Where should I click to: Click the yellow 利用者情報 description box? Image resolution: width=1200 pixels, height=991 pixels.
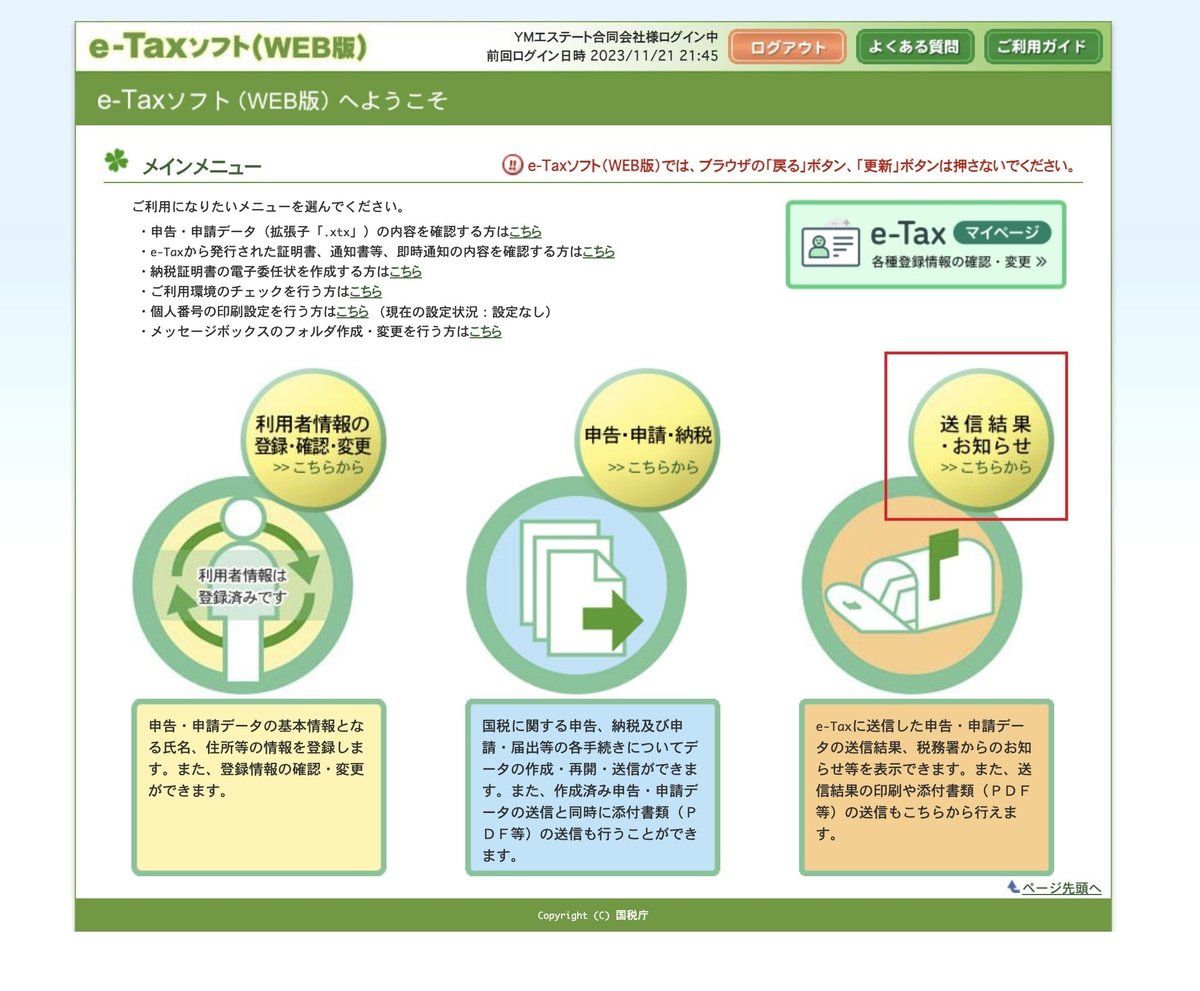coord(258,787)
